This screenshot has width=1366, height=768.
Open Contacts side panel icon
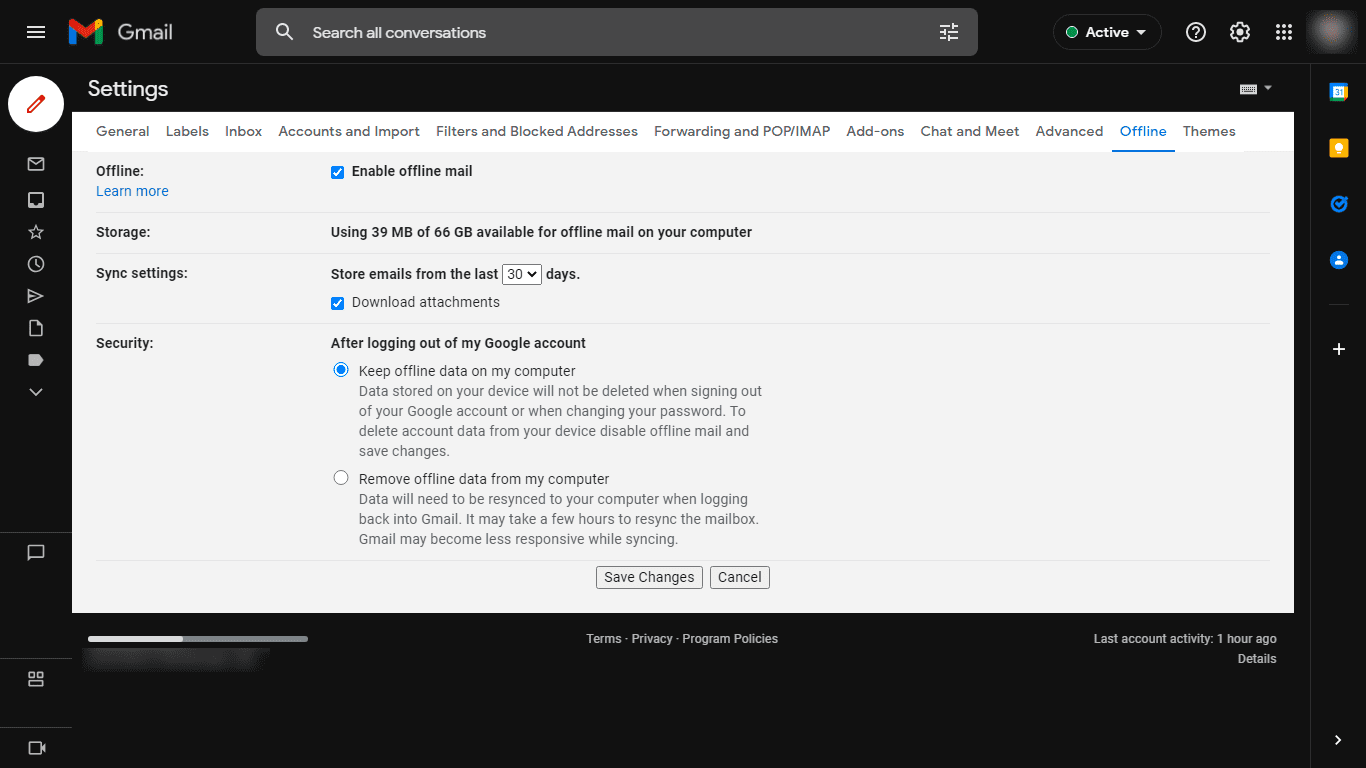point(1339,260)
